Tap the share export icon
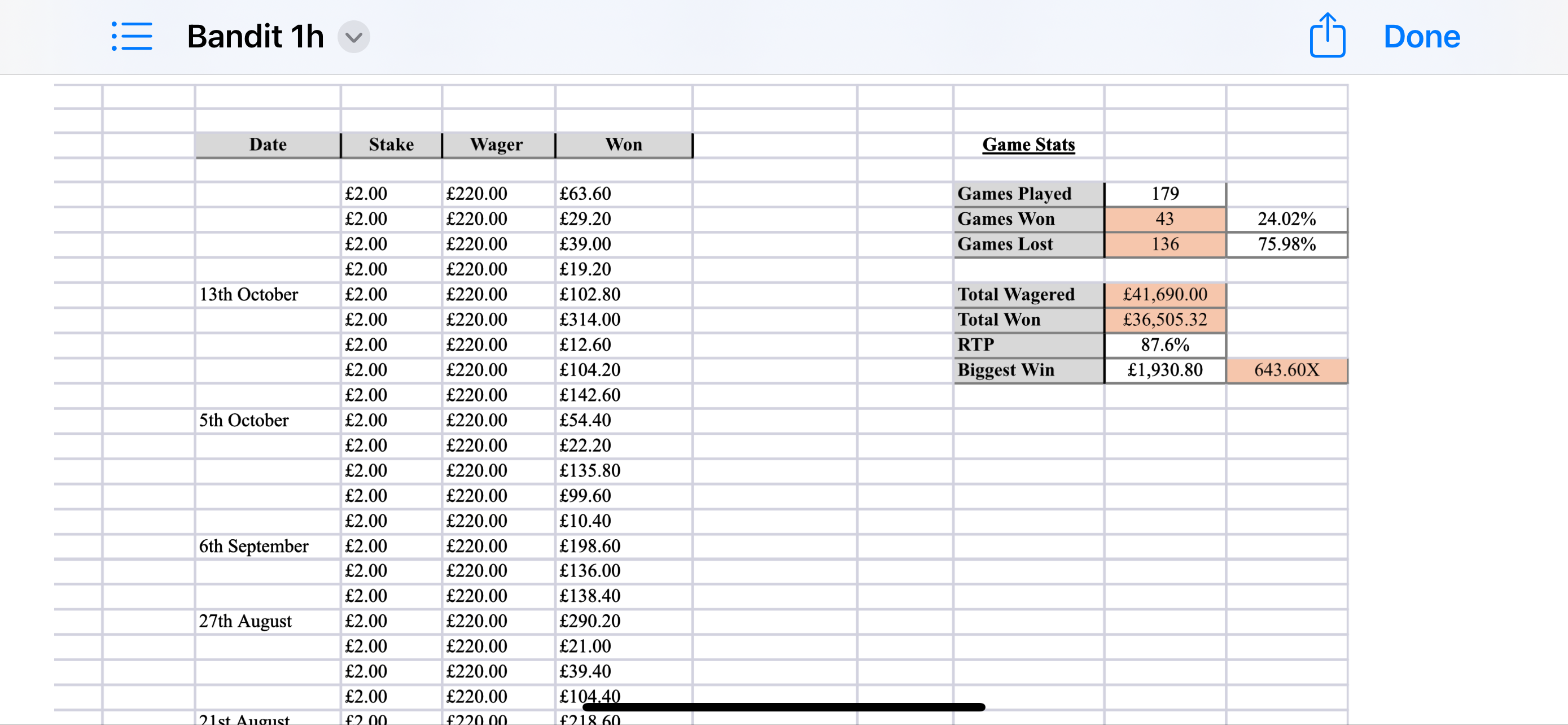The height and width of the screenshot is (725, 1568). [1327, 36]
